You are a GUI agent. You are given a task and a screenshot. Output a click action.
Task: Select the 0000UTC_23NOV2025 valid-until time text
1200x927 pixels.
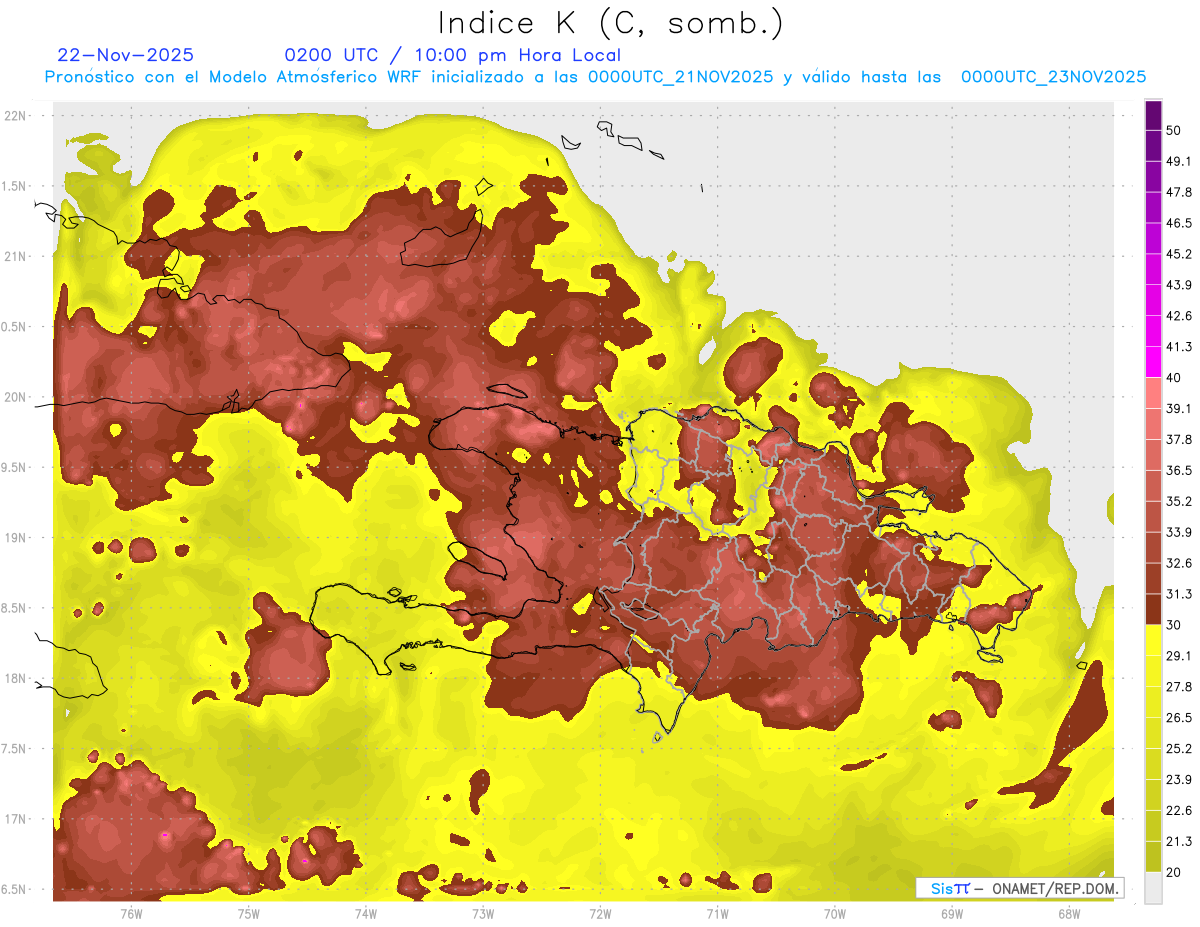(x=1053, y=77)
